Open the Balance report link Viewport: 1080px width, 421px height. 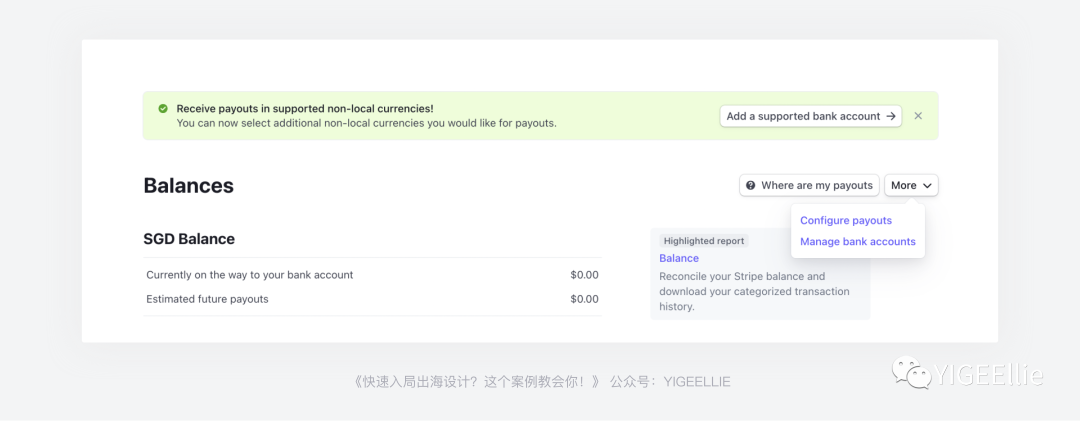[x=679, y=258]
